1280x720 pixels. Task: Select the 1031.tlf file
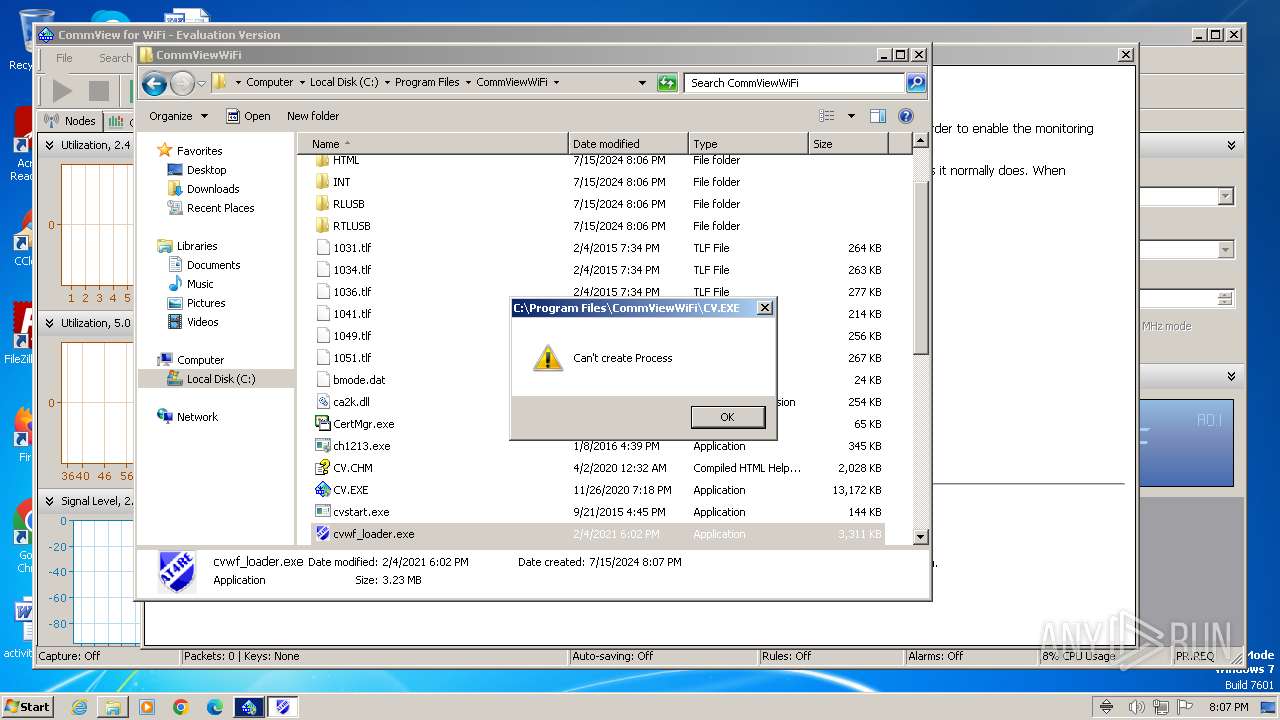tap(352, 248)
